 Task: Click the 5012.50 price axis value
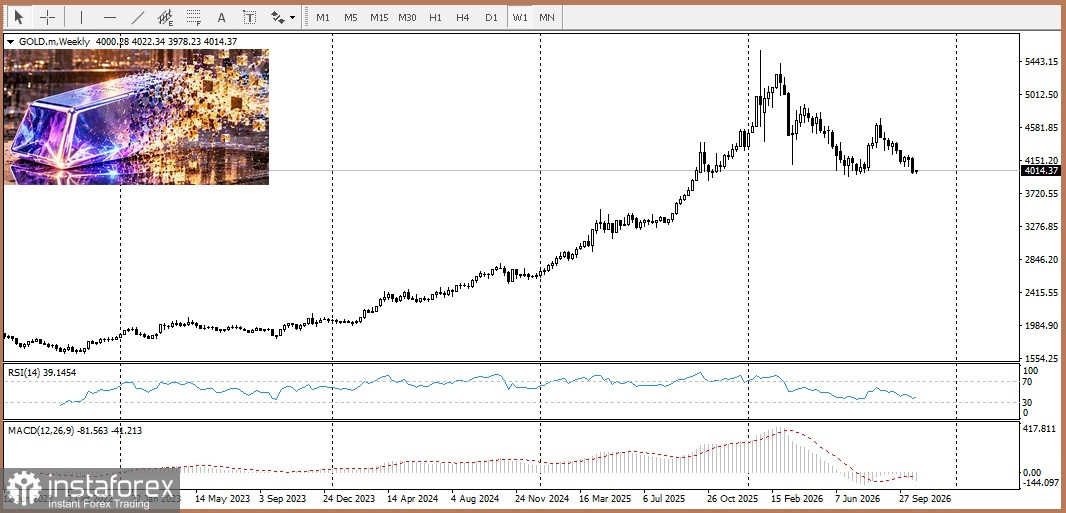[x=1041, y=94]
